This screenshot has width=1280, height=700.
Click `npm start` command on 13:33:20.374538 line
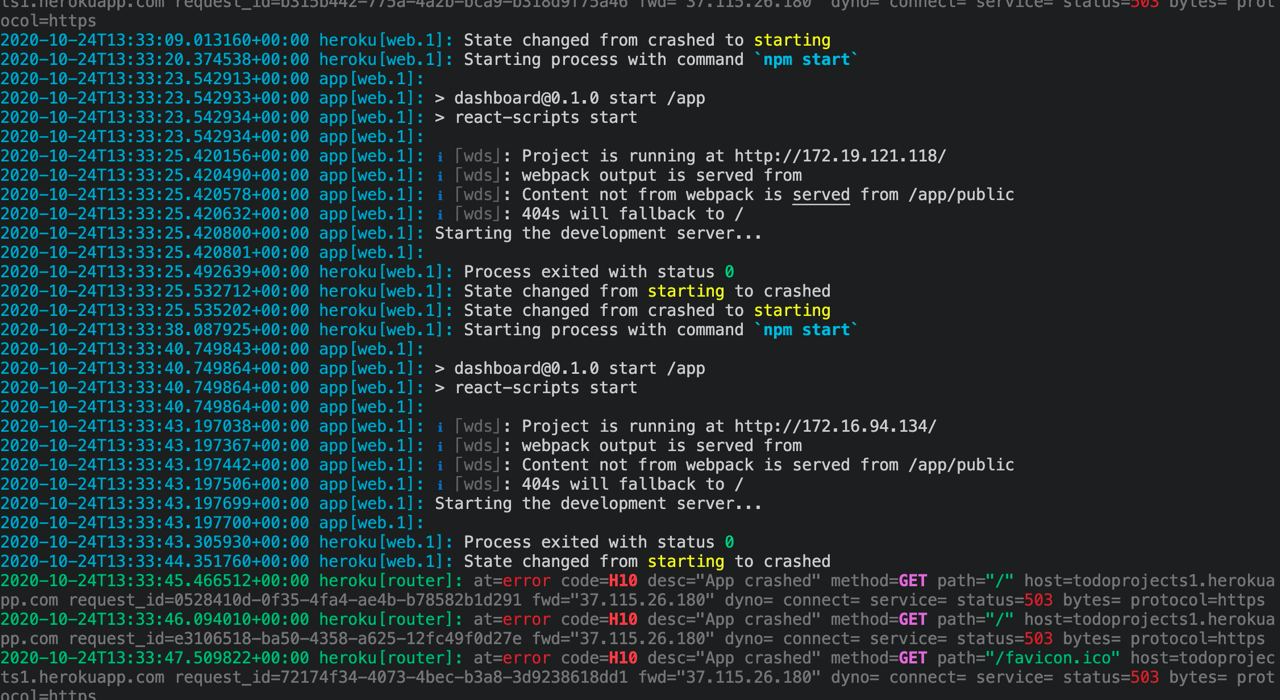(806, 60)
